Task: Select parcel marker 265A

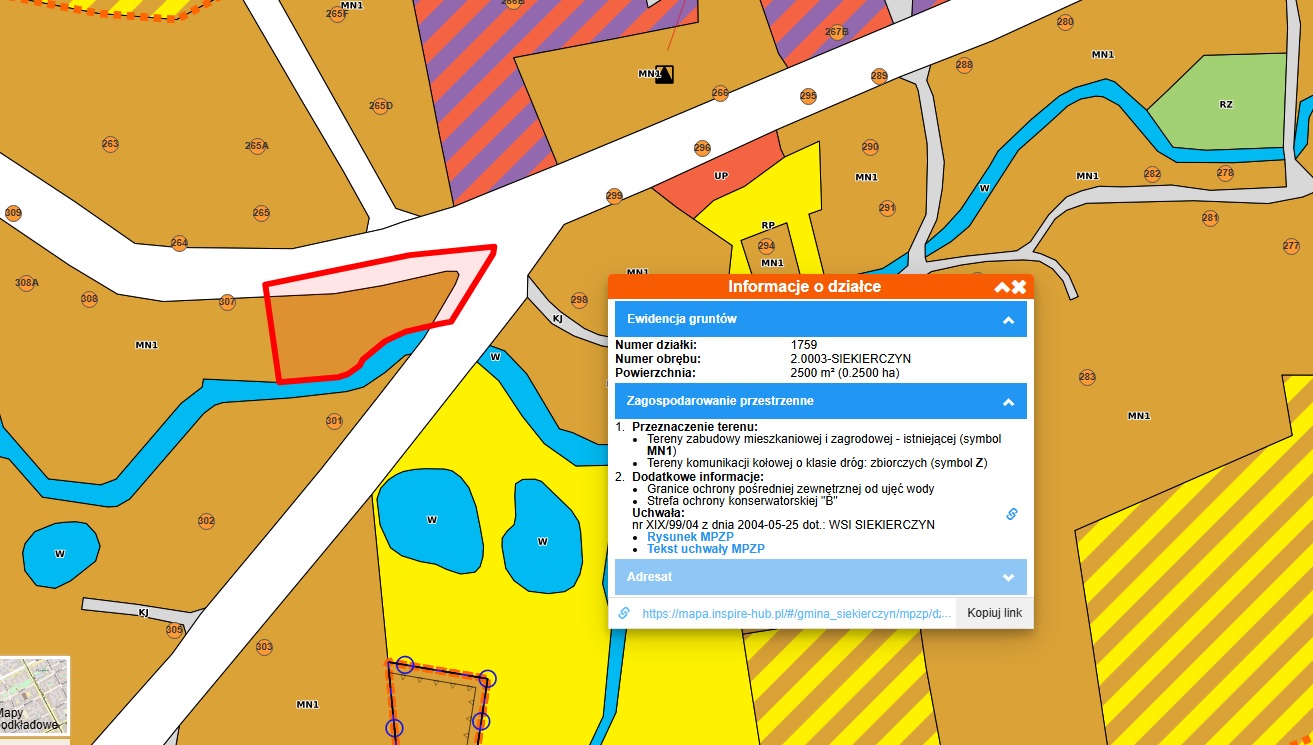Action: click(257, 145)
